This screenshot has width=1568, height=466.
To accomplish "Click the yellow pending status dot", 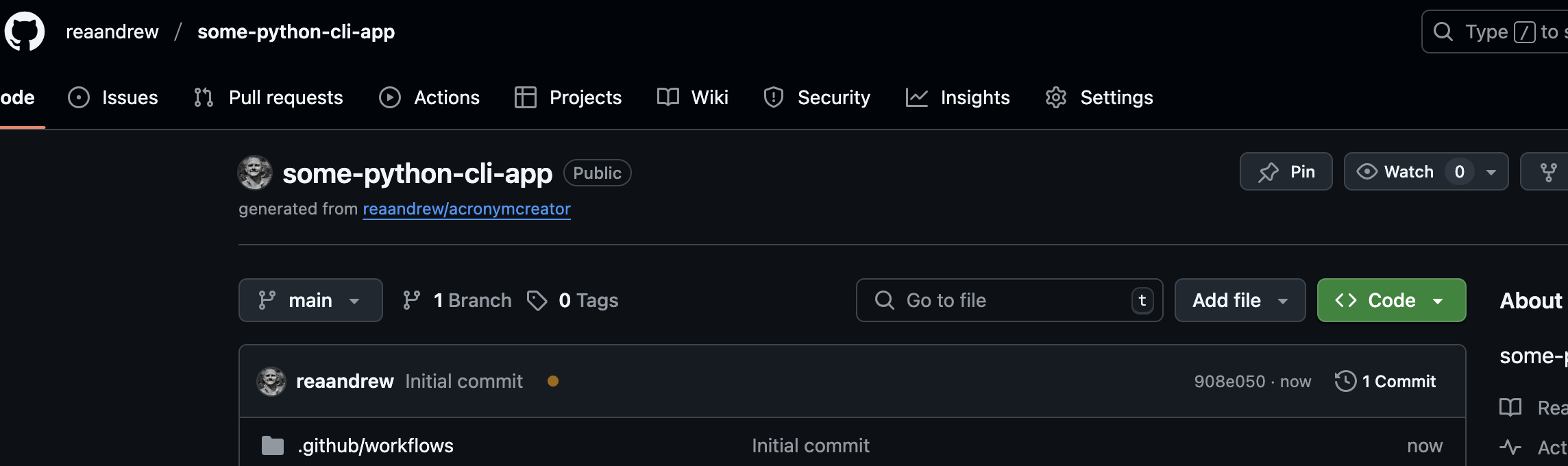I will click(x=553, y=381).
